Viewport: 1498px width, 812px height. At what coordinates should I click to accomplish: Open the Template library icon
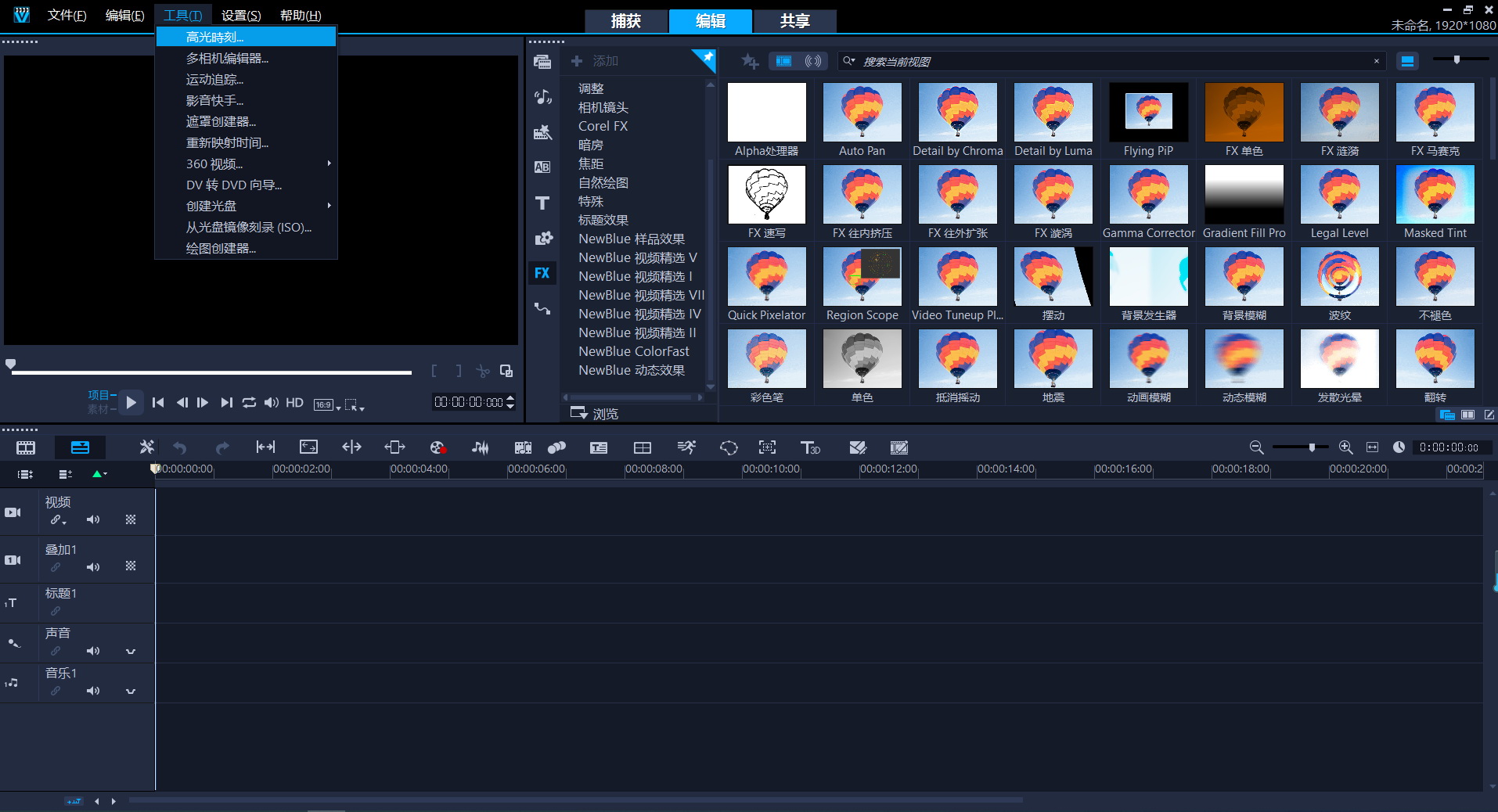(542, 132)
